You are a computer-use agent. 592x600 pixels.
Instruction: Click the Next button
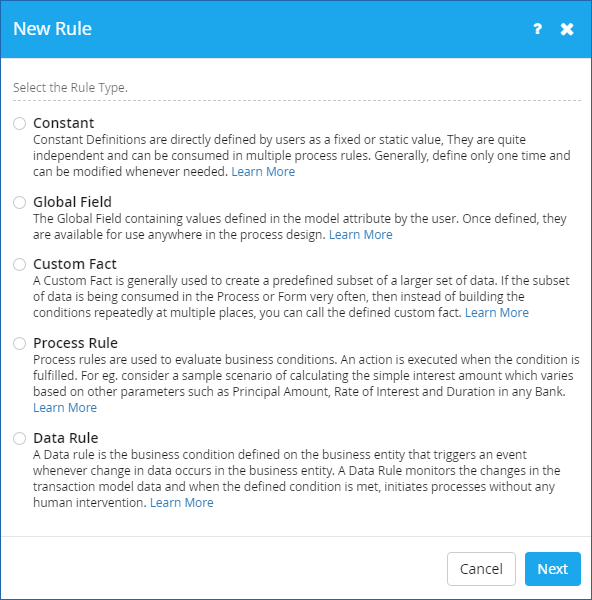[553, 569]
